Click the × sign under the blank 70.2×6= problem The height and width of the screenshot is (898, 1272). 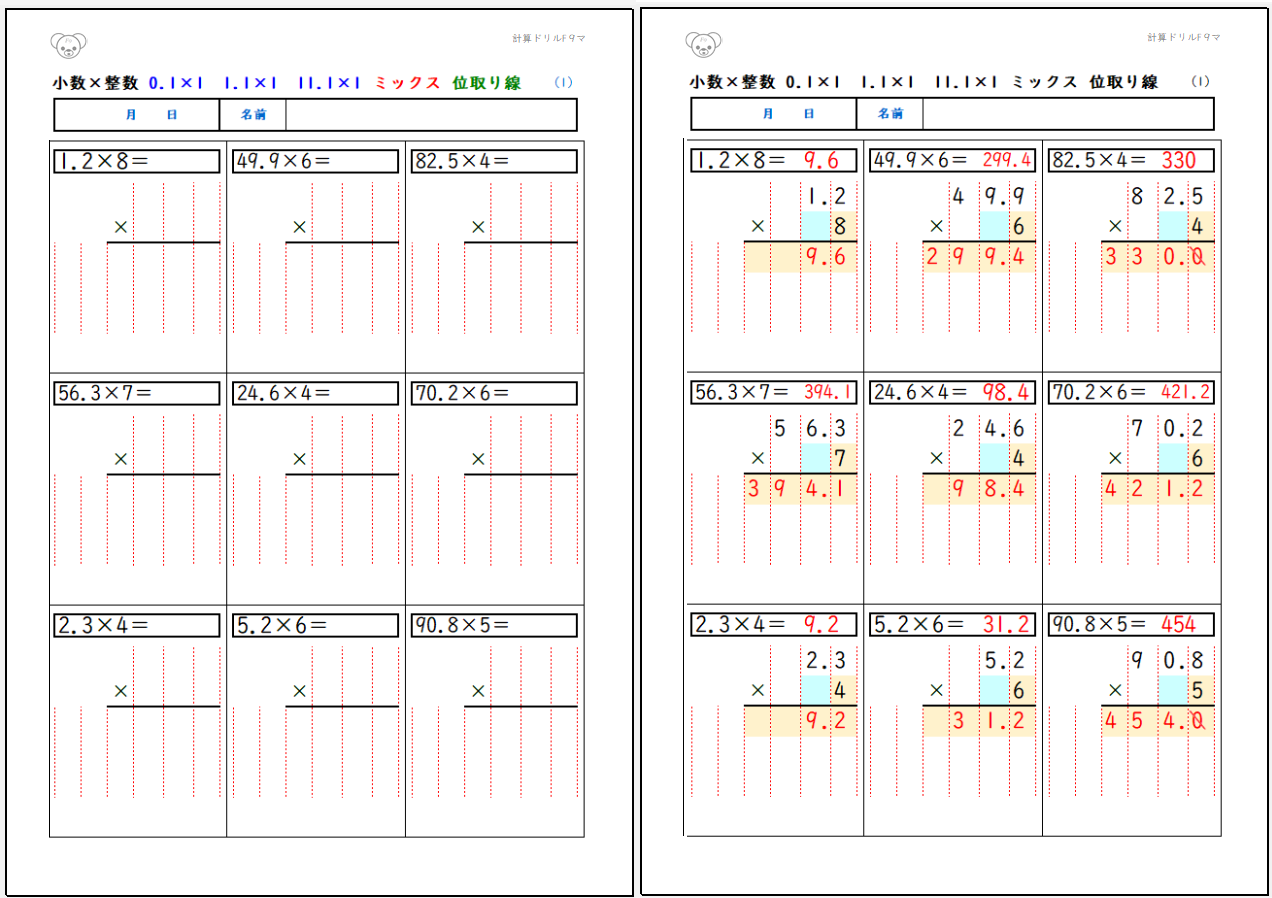point(478,459)
